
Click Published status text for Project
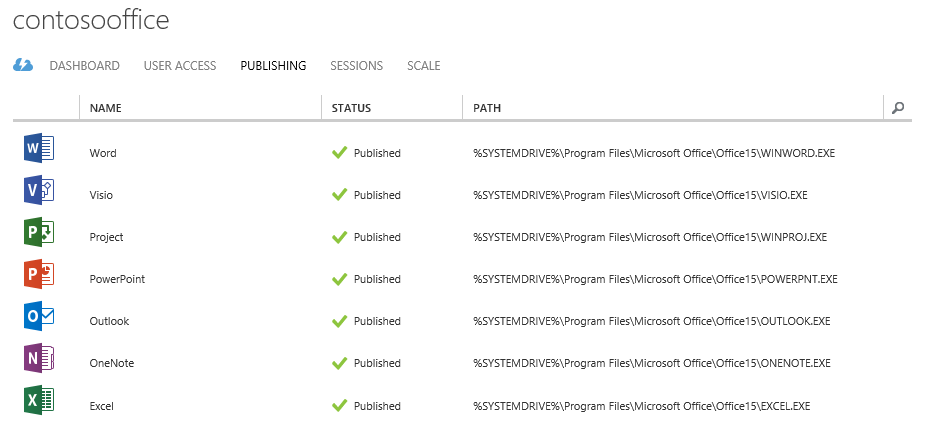[x=377, y=237]
